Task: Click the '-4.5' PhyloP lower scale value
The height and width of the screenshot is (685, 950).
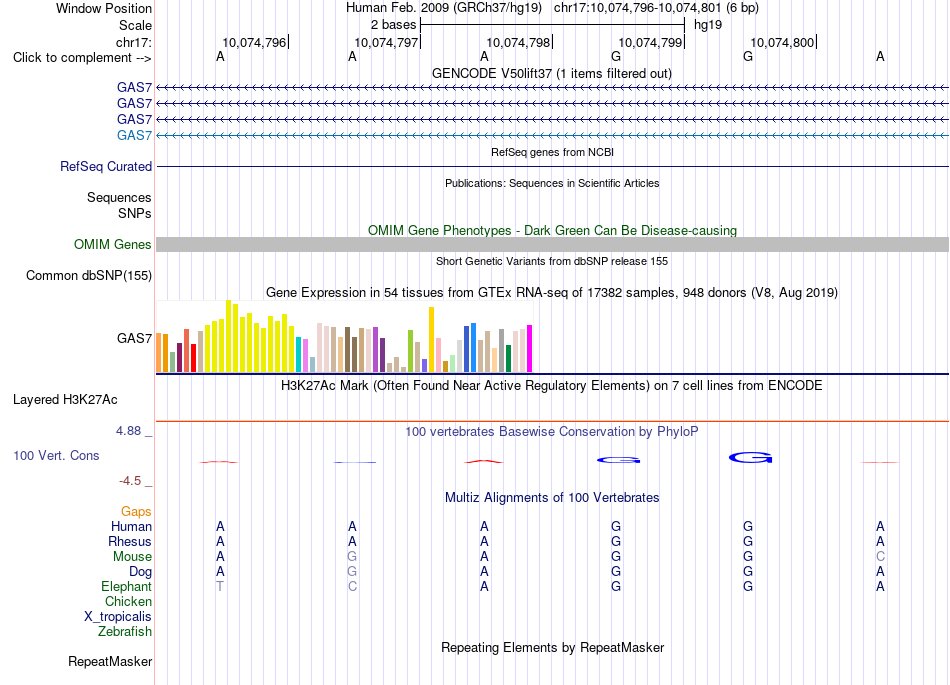Action: 130,481
